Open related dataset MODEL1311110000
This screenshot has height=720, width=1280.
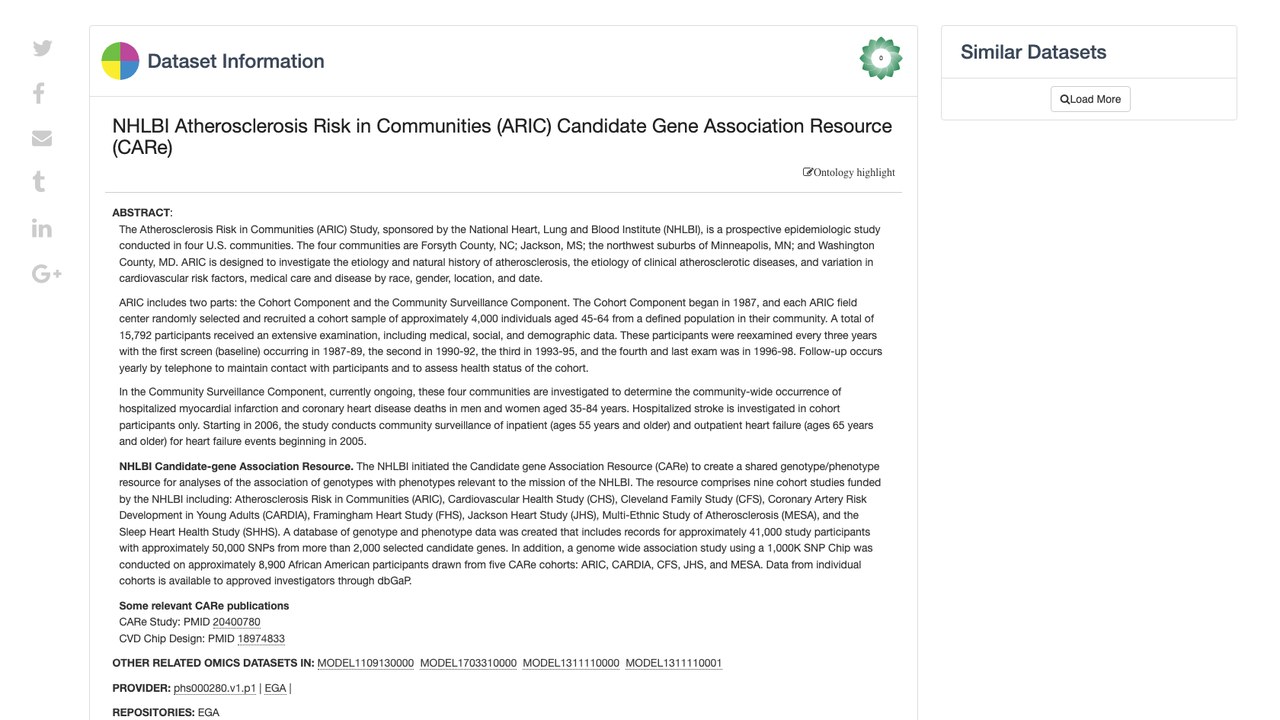click(x=571, y=663)
